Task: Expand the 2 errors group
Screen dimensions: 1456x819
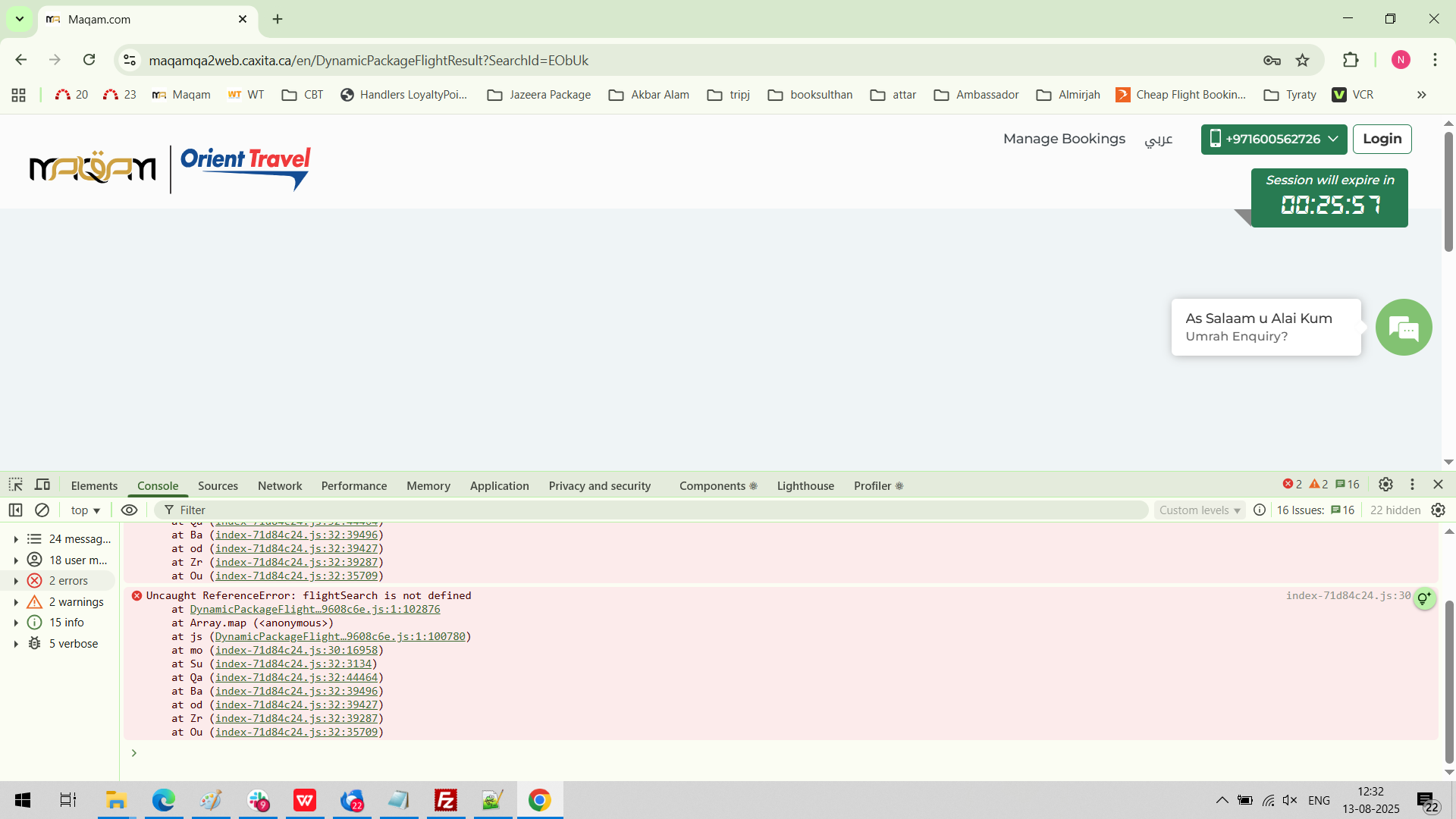Action: pyautogui.click(x=16, y=581)
